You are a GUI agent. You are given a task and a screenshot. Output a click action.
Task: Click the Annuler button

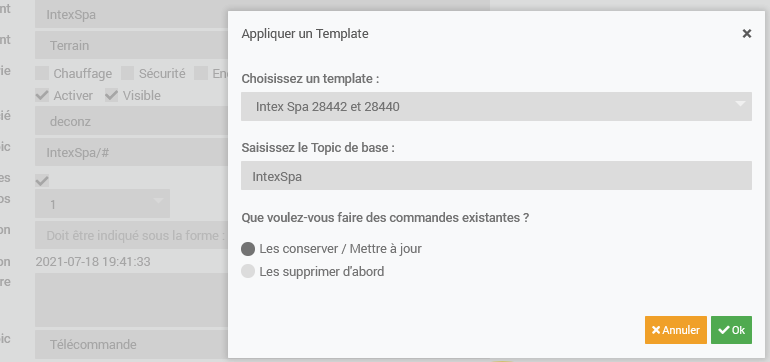tap(676, 330)
